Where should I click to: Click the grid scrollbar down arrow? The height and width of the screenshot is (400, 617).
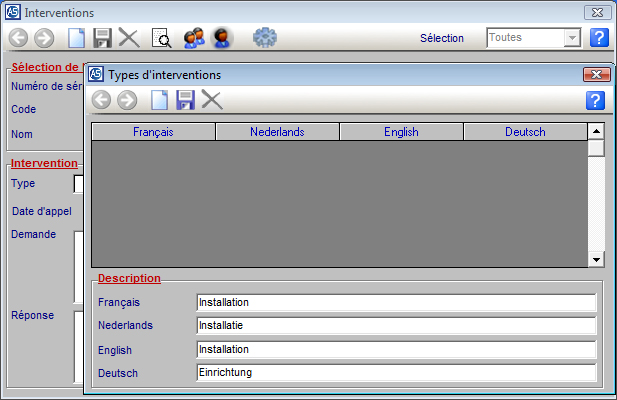click(596, 259)
